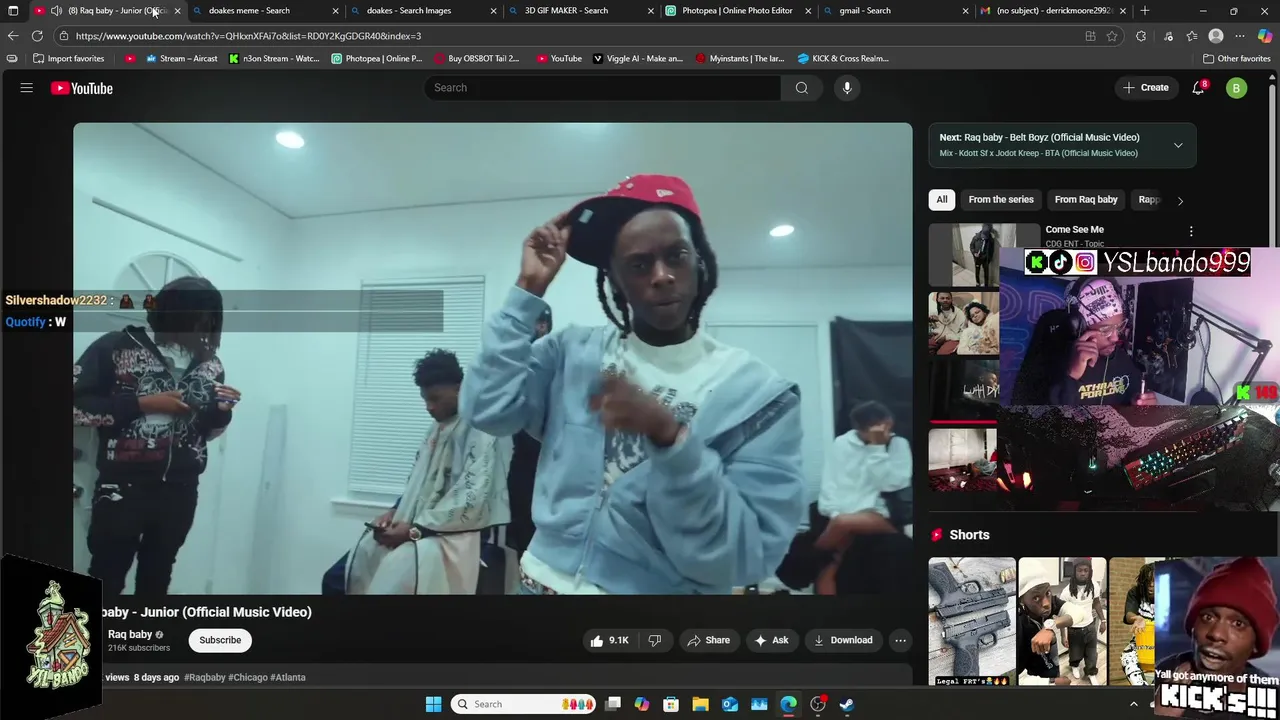The width and height of the screenshot is (1280, 720).
Task: Open Import favorites bookmark
Action: pos(68,59)
